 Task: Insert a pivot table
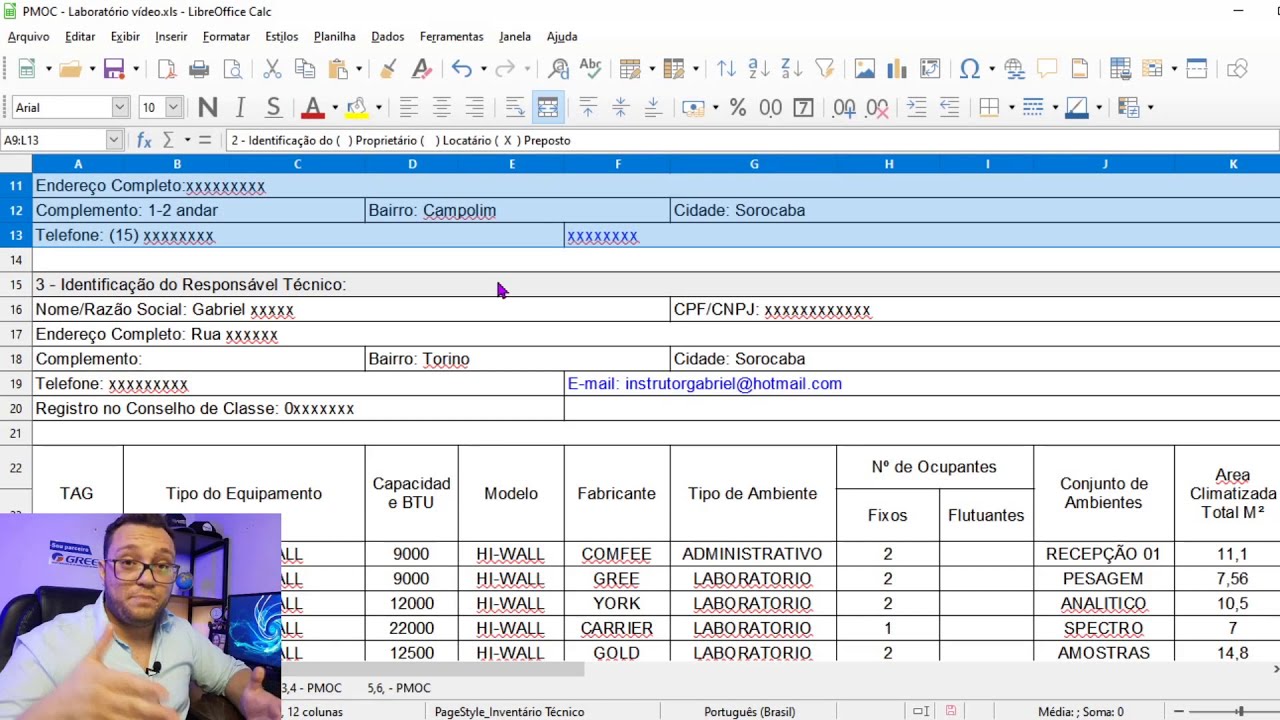pos(930,69)
